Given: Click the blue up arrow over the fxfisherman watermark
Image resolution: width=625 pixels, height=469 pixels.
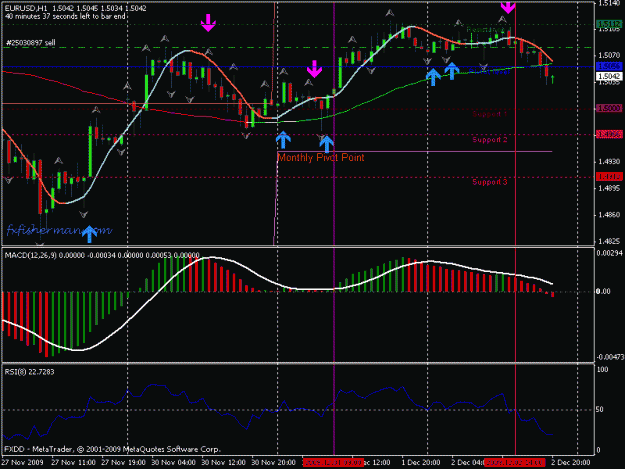Looking at the screenshot, I should click(x=90, y=234).
